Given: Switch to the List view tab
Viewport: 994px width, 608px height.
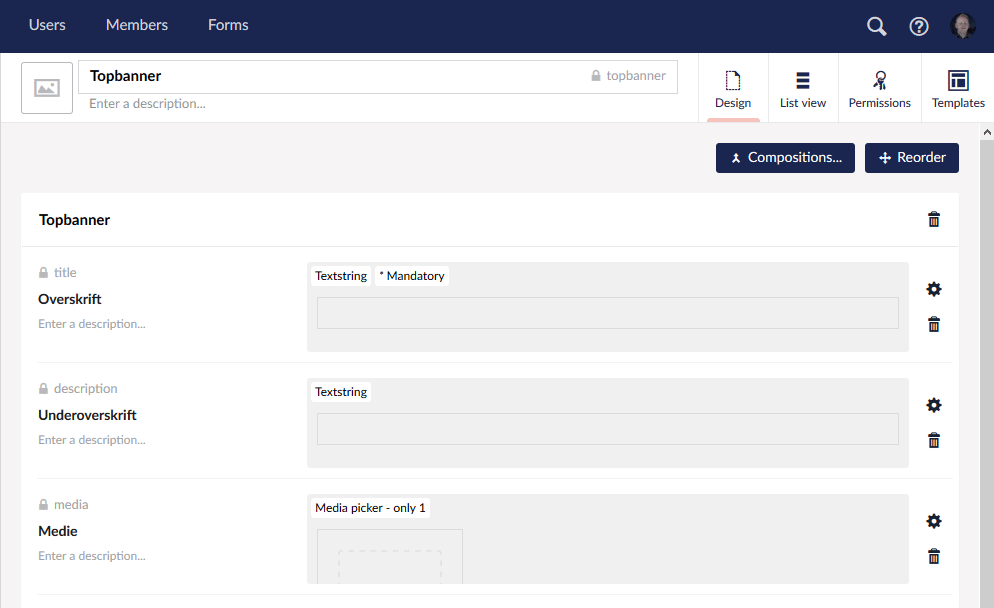Looking at the screenshot, I should coord(803,88).
